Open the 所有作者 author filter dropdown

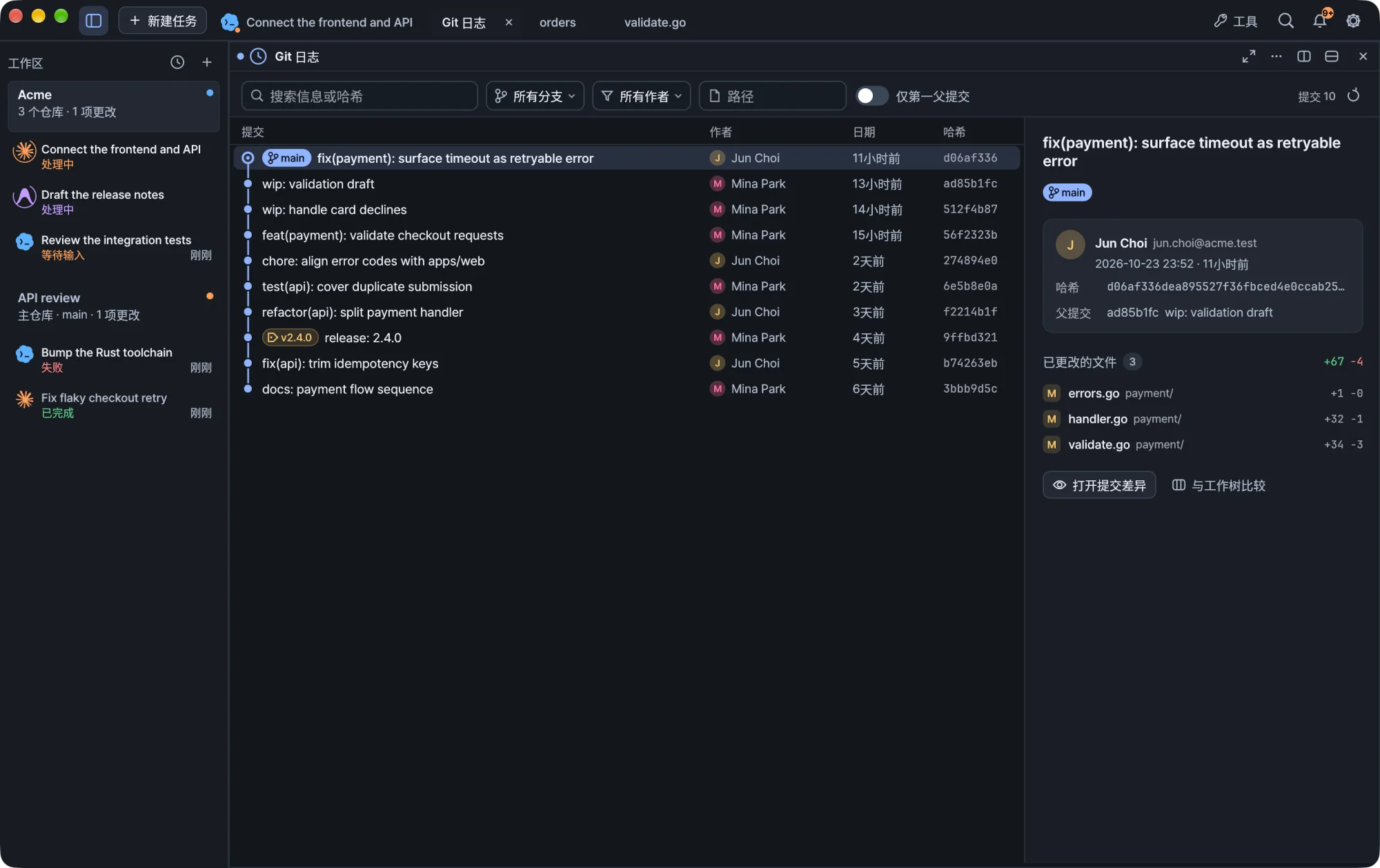point(641,96)
